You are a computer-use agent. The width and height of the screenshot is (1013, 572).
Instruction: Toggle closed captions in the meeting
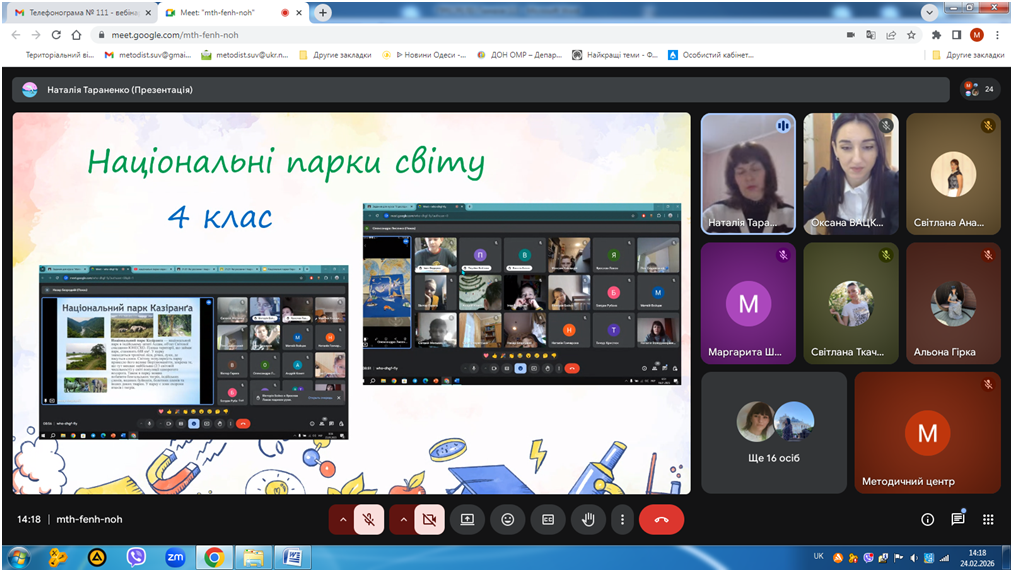pos(547,520)
